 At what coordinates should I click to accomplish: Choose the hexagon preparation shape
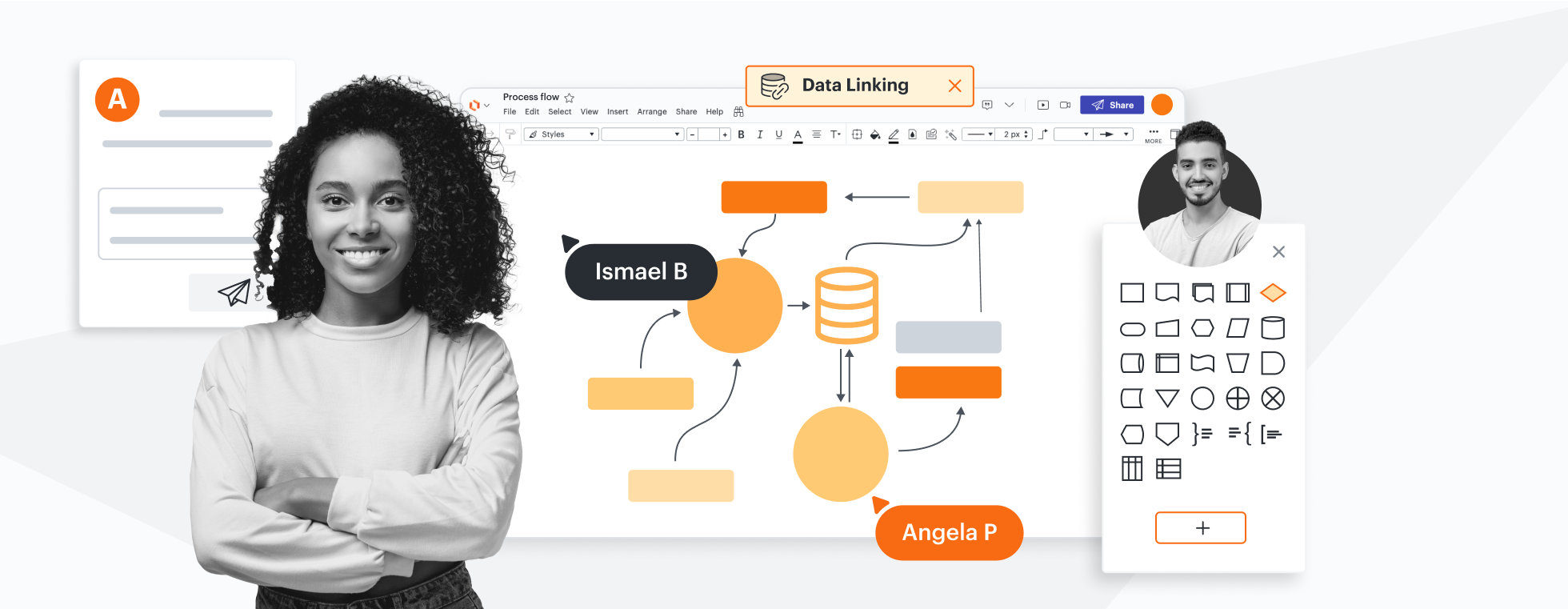coord(1202,328)
